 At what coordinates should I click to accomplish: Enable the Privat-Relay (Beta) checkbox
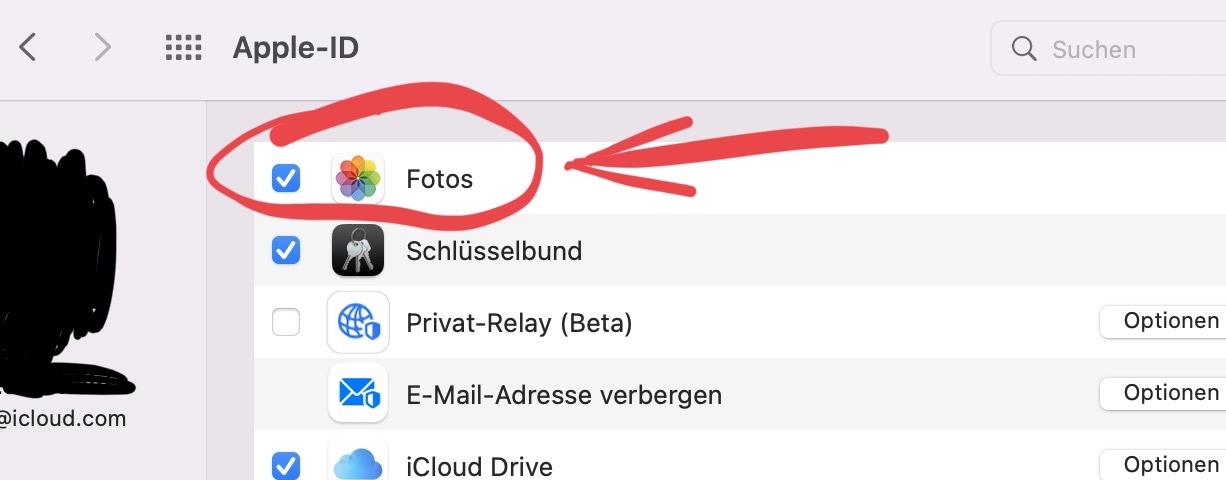[x=286, y=322]
